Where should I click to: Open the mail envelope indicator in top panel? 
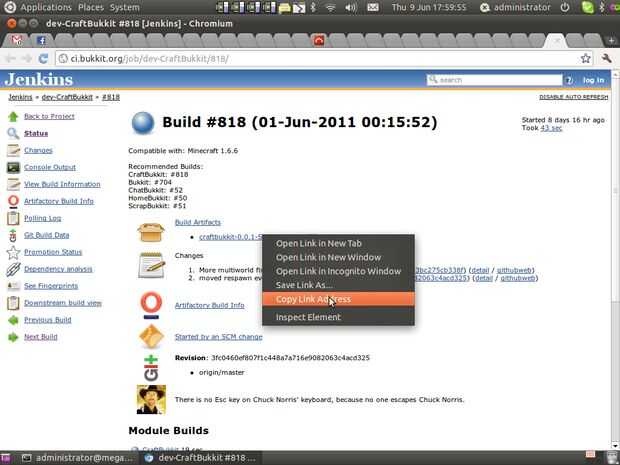(373, 7)
